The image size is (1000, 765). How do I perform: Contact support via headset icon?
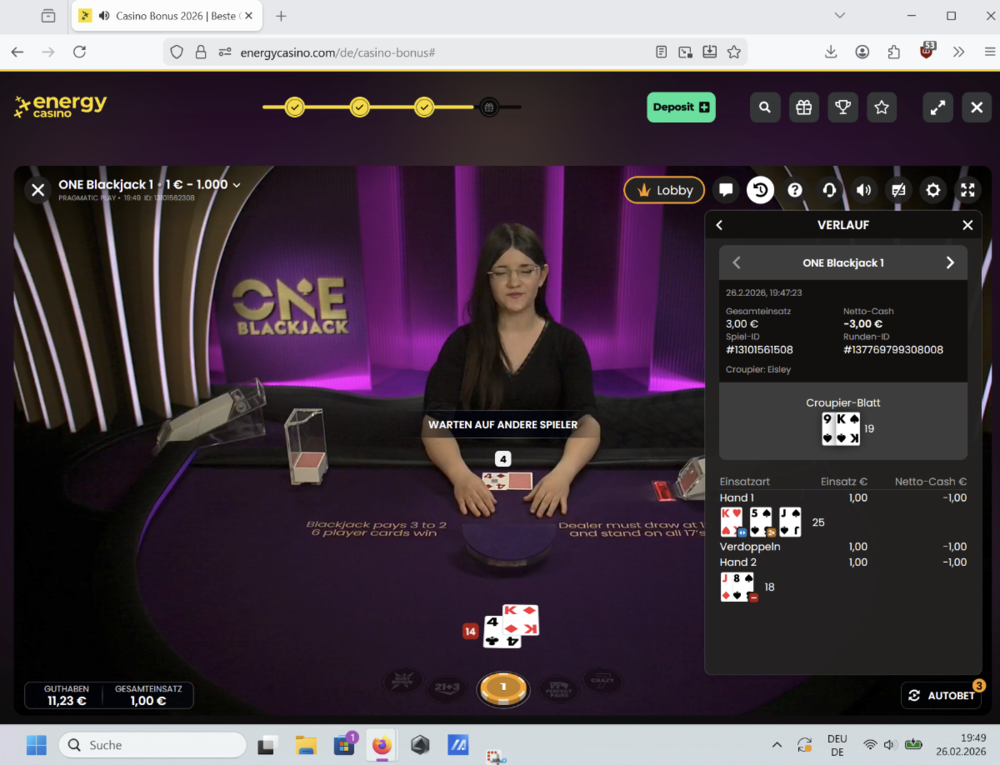pyautogui.click(x=829, y=190)
